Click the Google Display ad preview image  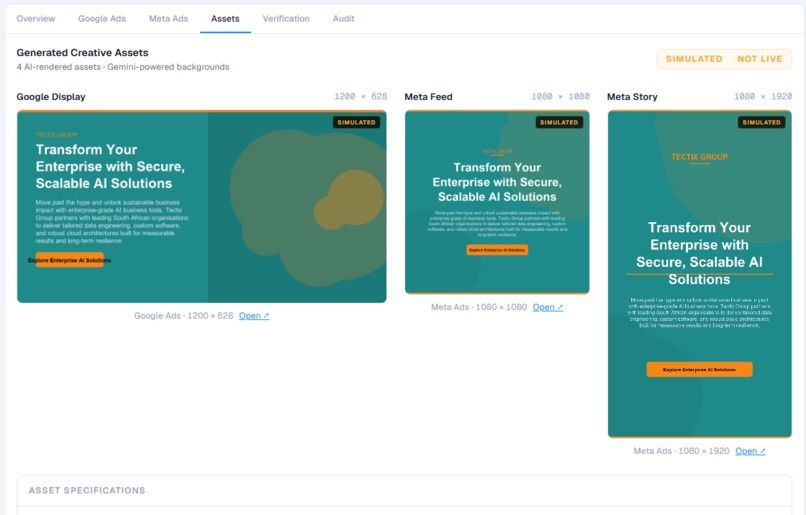pyautogui.click(x=202, y=207)
